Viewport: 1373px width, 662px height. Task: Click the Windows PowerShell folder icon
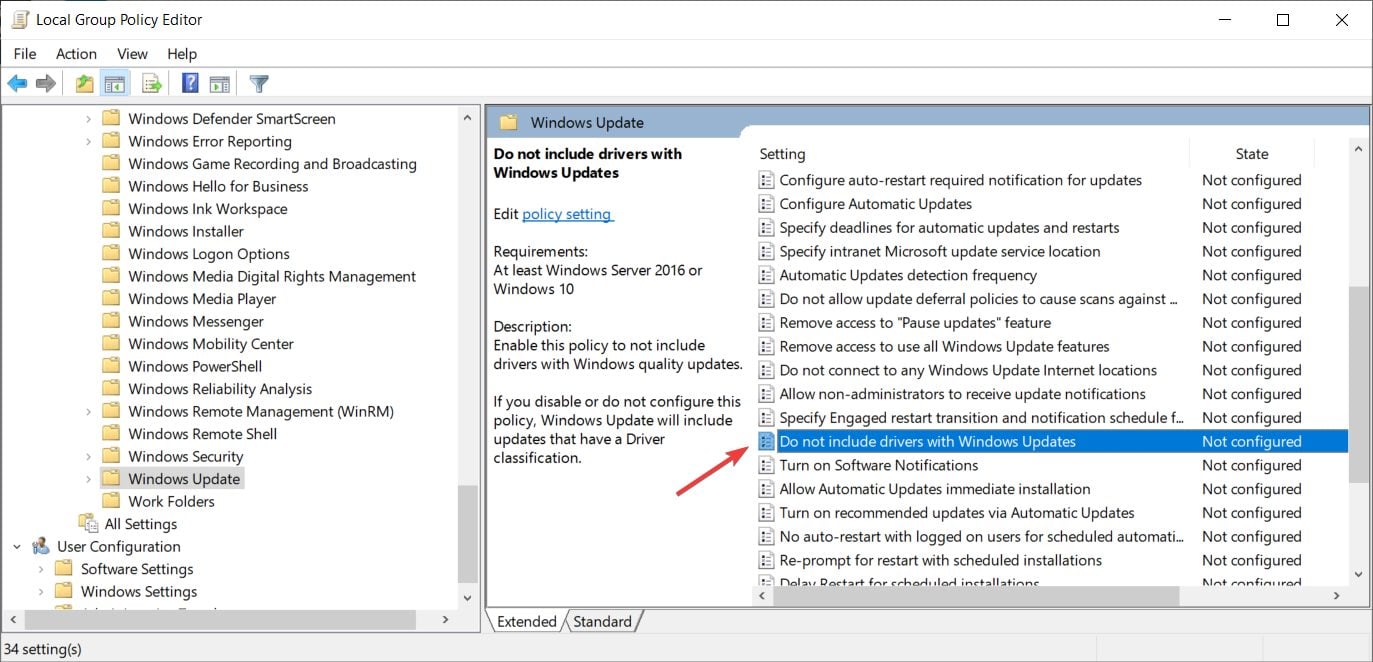coord(111,366)
